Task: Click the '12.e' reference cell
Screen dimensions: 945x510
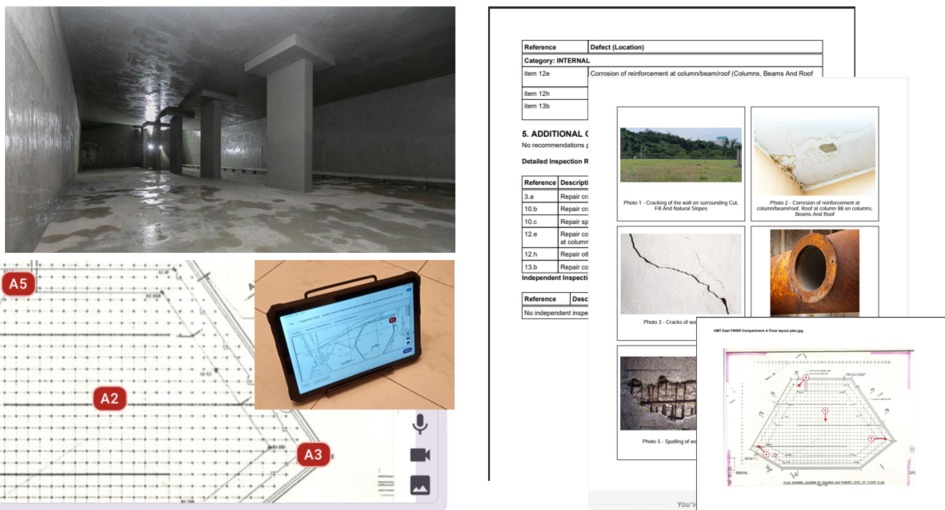Action: pos(540,238)
